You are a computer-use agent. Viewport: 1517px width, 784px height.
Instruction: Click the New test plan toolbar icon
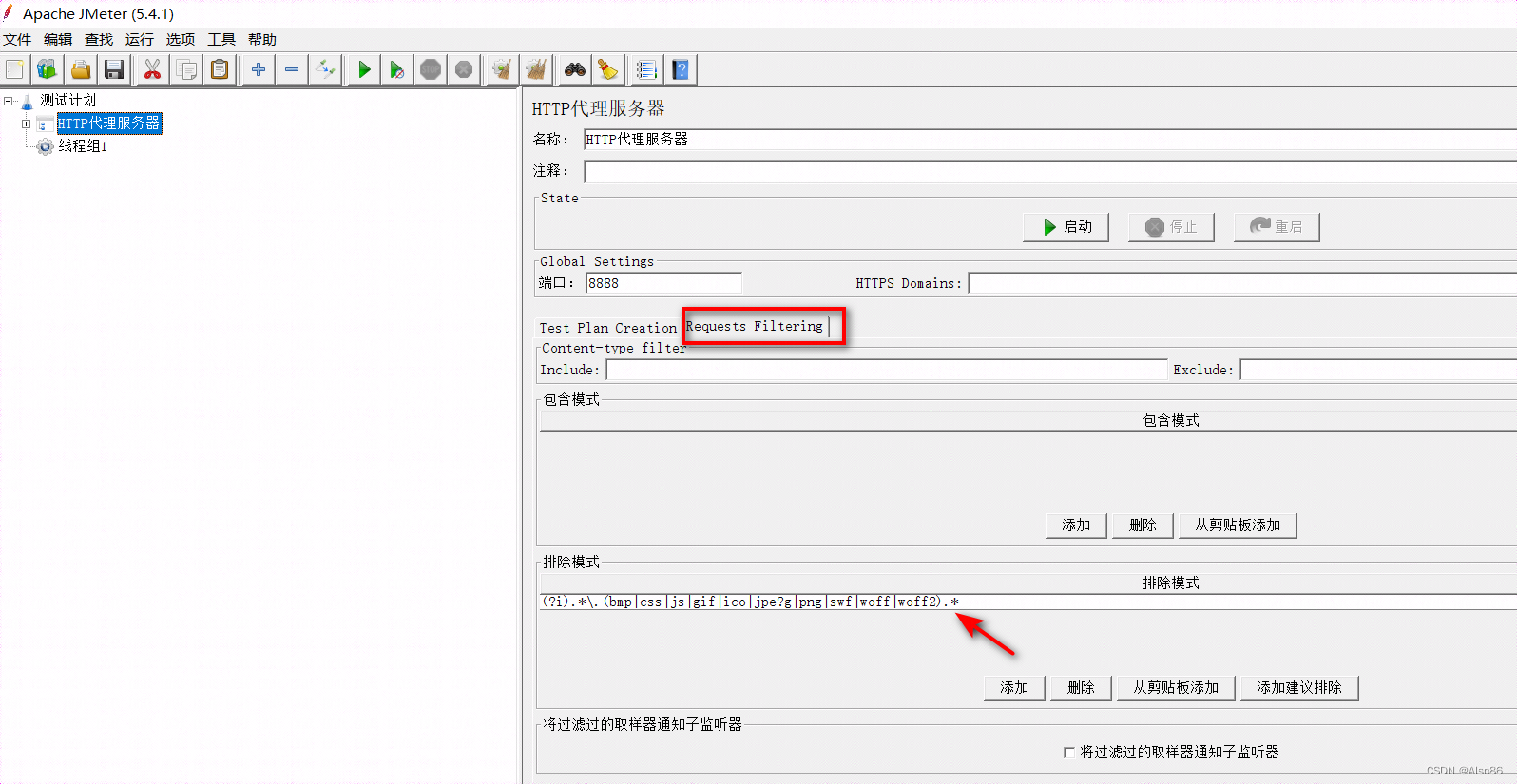[x=15, y=69]
